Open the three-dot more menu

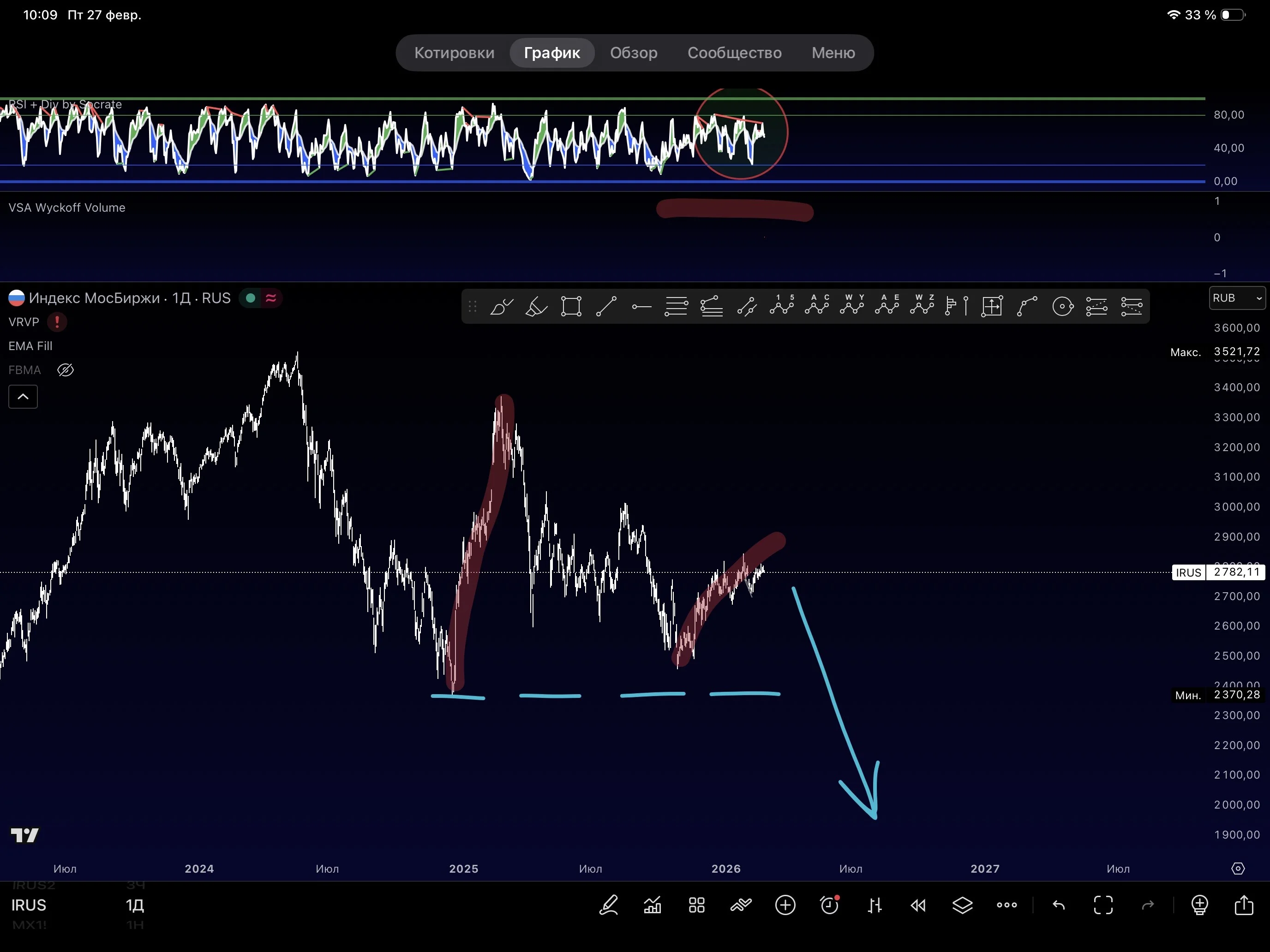[1006, 905]
